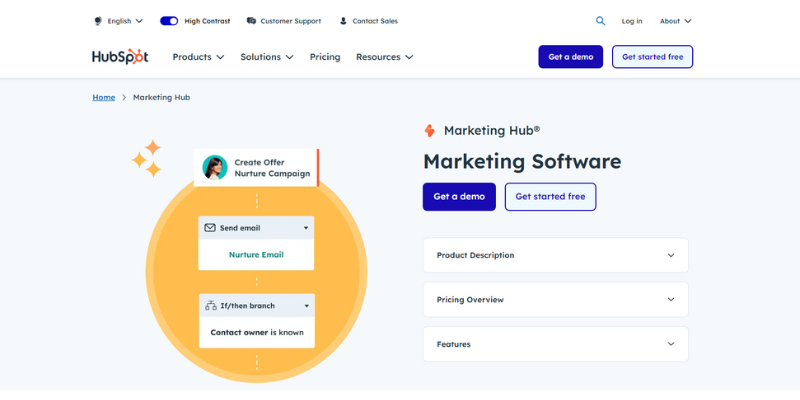Open the Send email card dropdown arrow
800x400 pixels.
click(x=306, y=228)
